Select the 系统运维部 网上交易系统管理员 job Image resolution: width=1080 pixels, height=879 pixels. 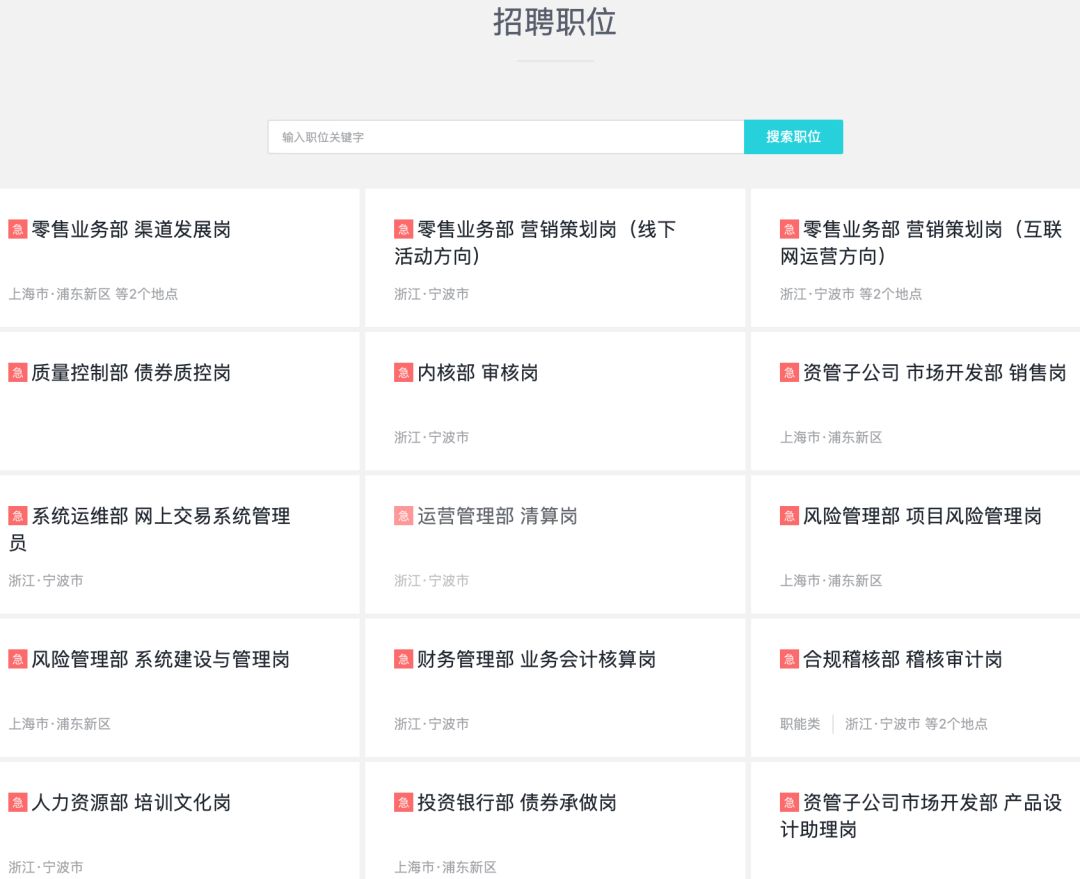160,528
